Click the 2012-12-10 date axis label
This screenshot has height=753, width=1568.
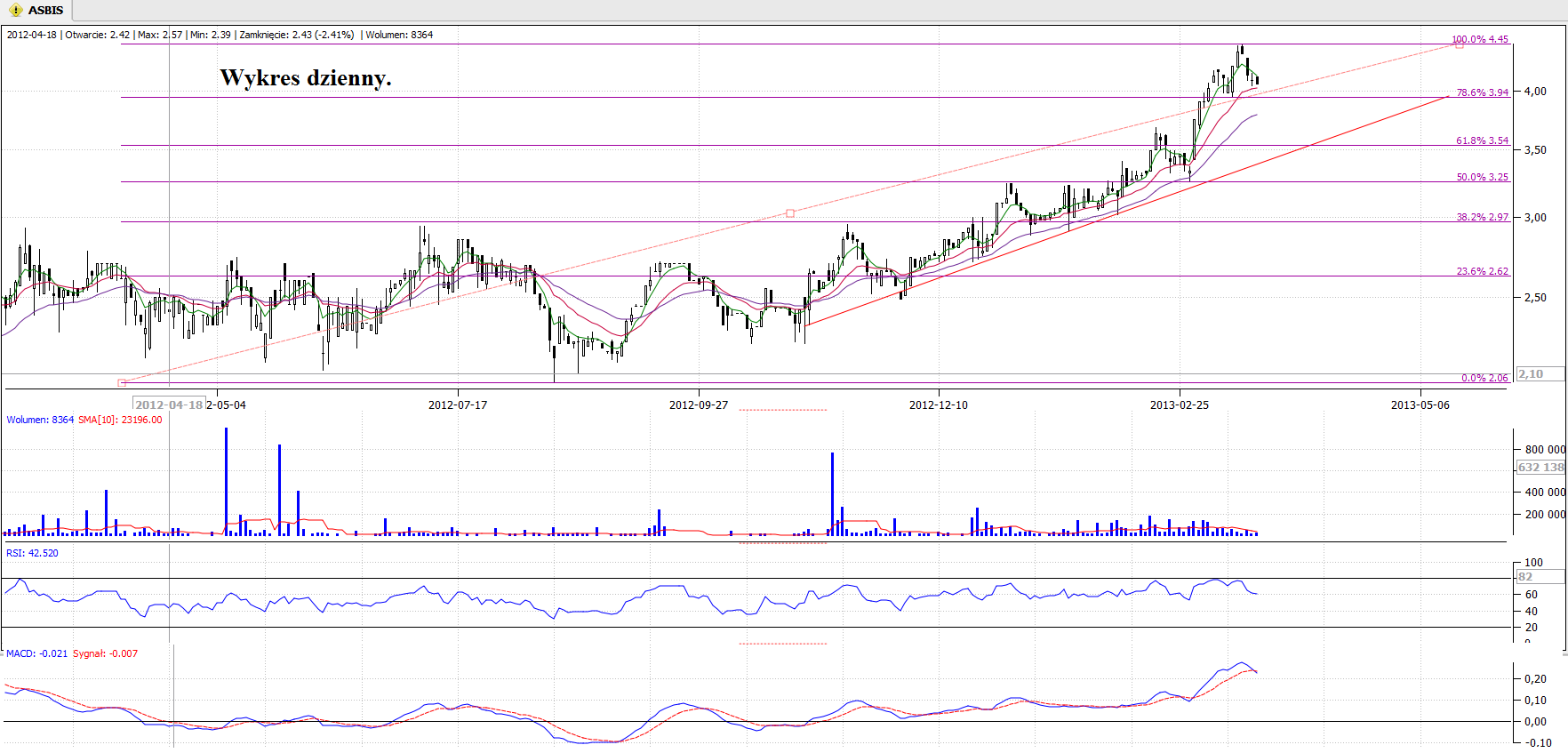[939, 405]
